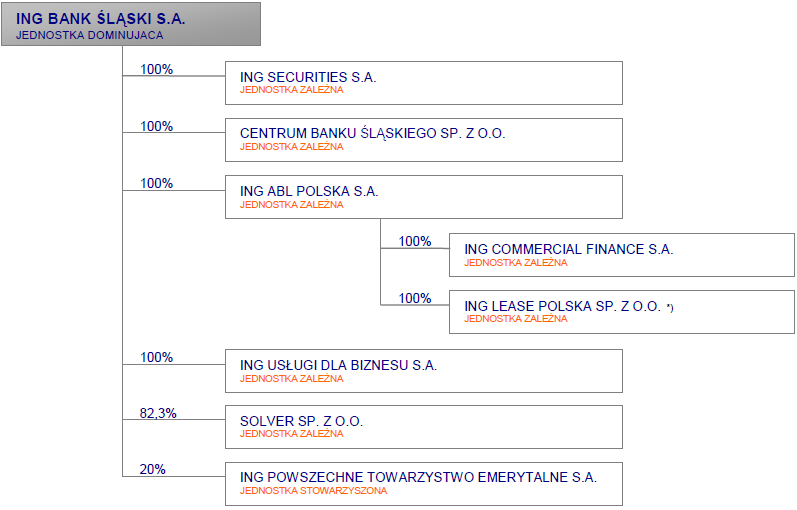
Task: Click the footnote asterisk after ING Lease Polska
Action: (x=670, y=307)
